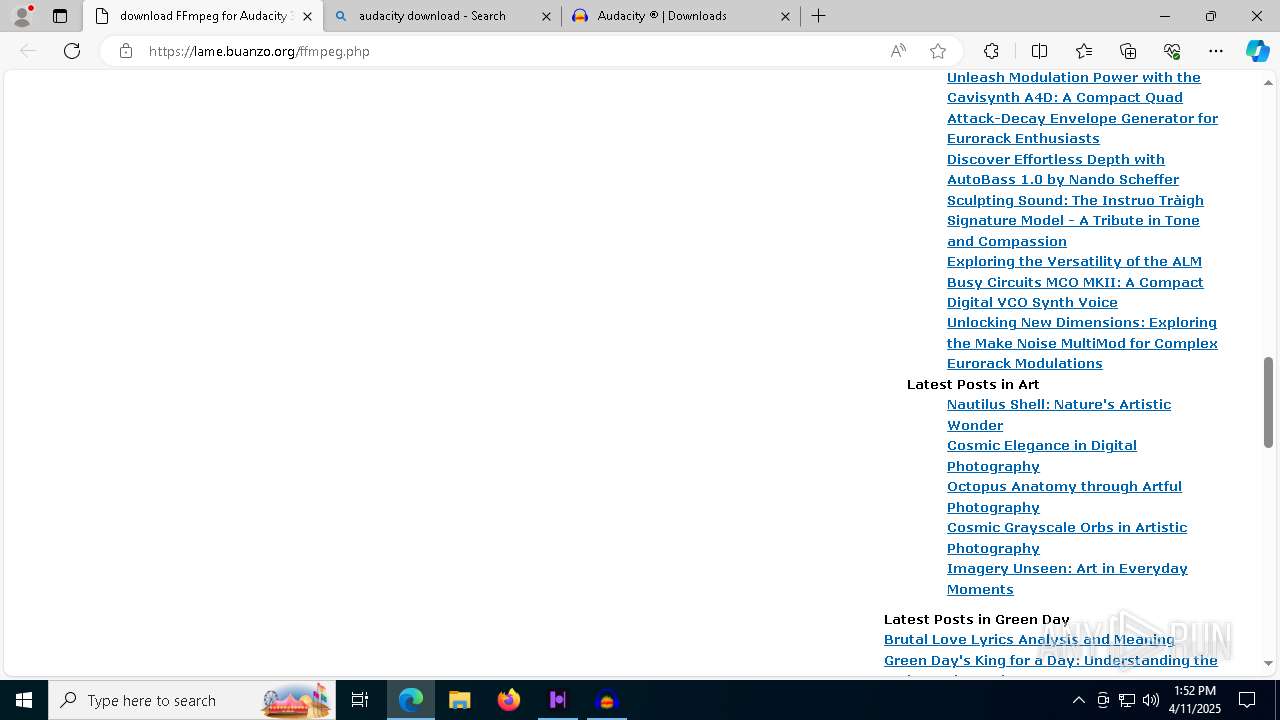Click the page vertical scrollbar thumb

click(x=1268, y=402)
